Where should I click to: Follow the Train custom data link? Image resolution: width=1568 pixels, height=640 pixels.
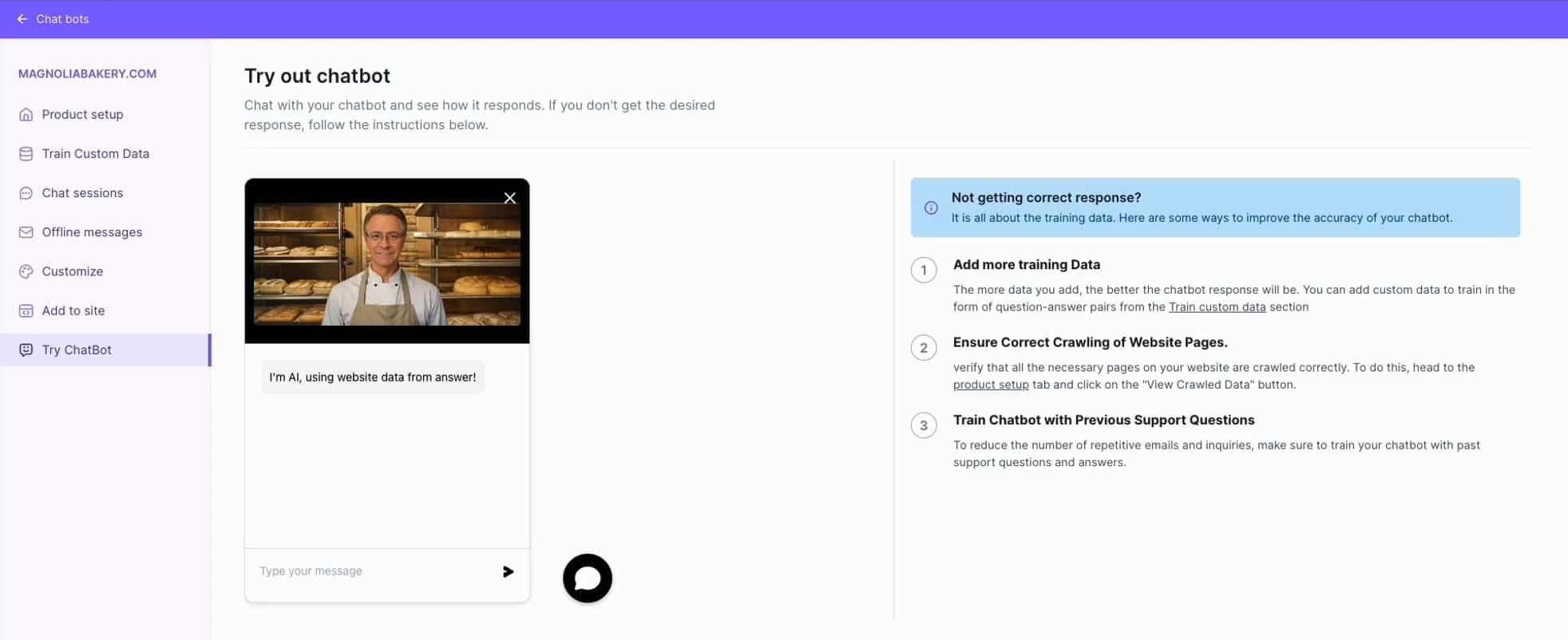[x=1217, y=307]
